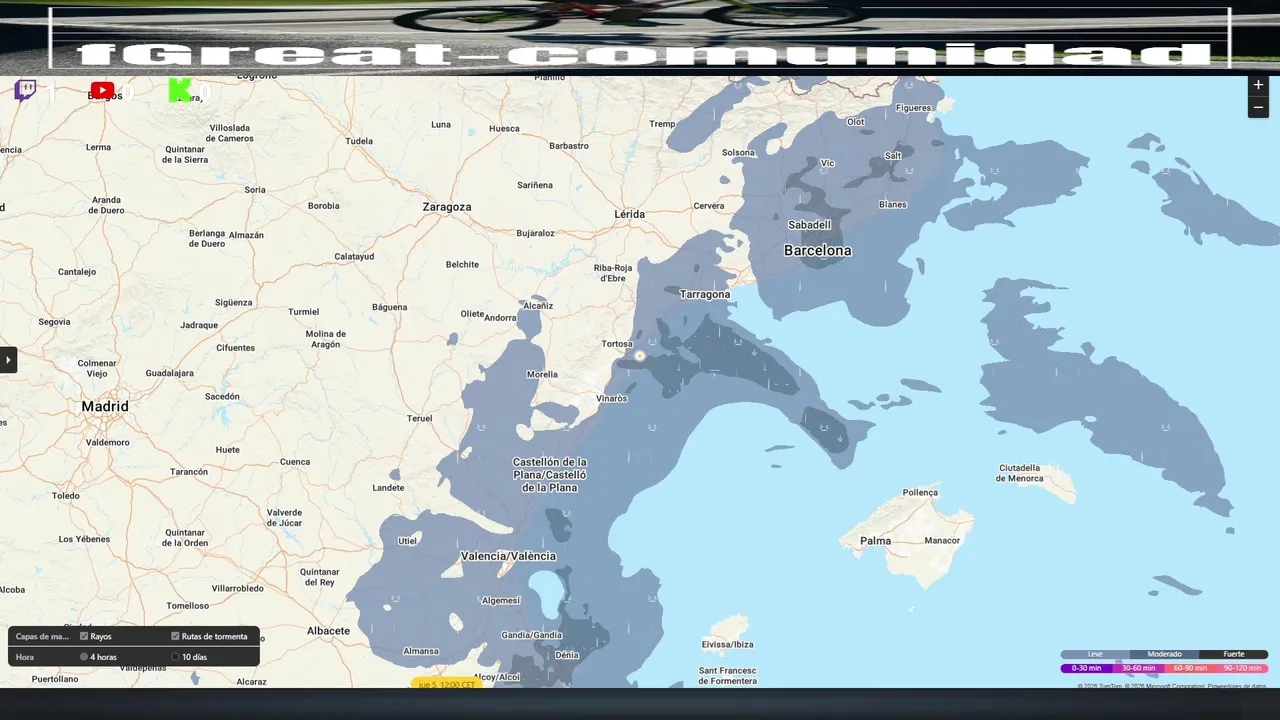Image resolution: width=1280 pixels, height=720 pixels.
Task: Click the Barcelona city label
Action: [x=817, y=251]
